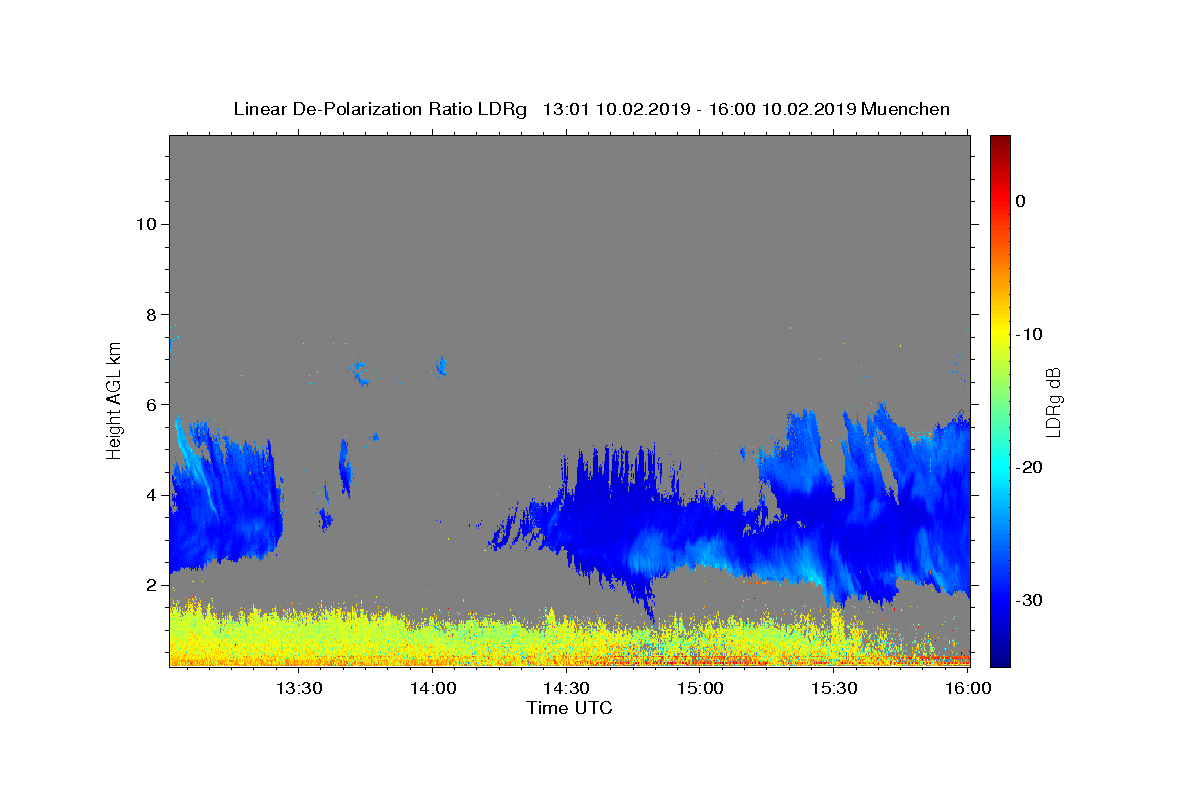The height and width of the screenshot is (800, 1200).
Task: Click the height tick label 8
Action: click(151, 314)
